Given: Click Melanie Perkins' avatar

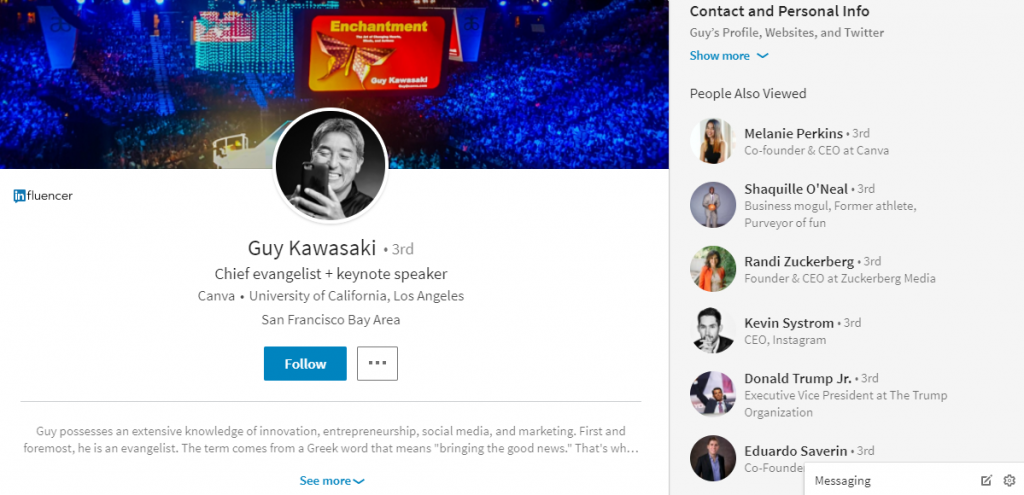Looking at the screenshot, I should click(x=713, y=141).
